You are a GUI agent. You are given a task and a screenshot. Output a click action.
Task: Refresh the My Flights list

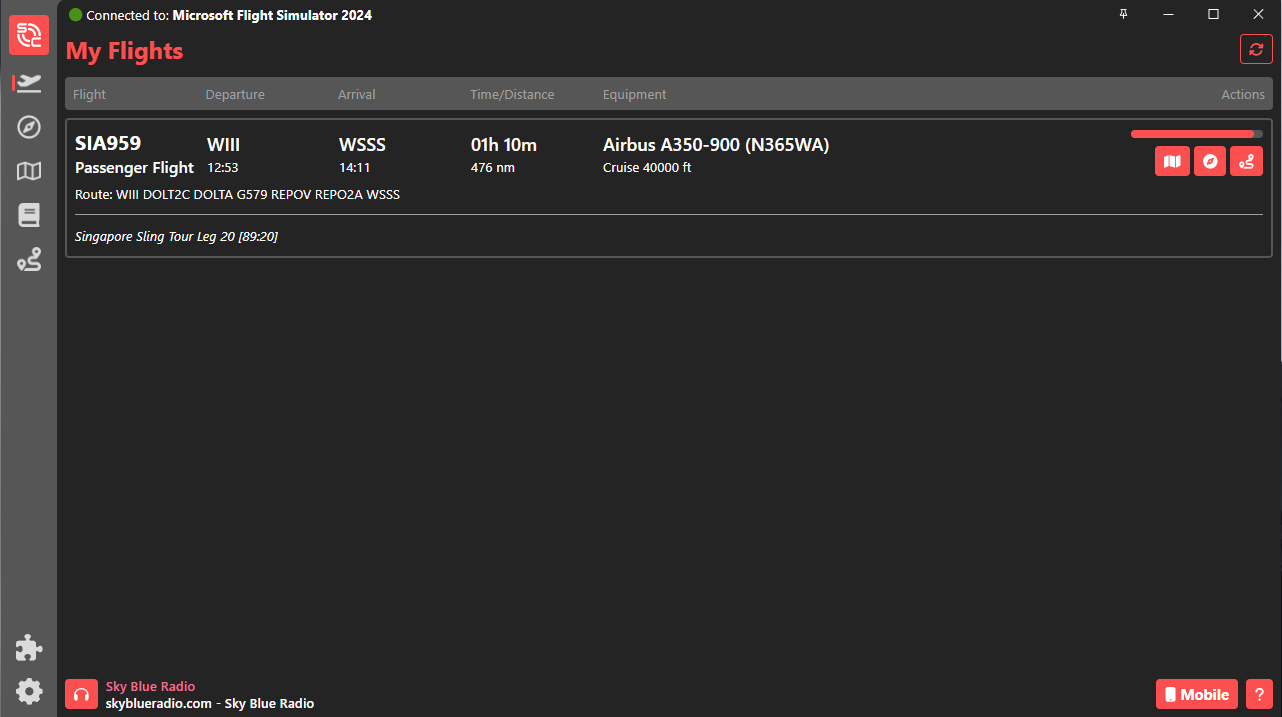[x=1256, y=49]
